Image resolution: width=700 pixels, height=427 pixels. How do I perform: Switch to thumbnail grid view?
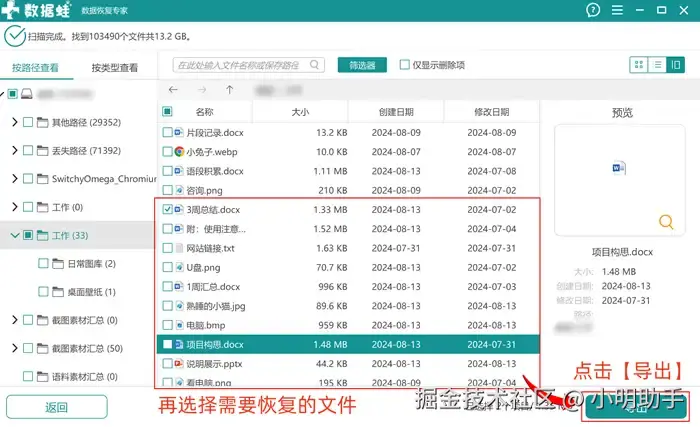639,65
